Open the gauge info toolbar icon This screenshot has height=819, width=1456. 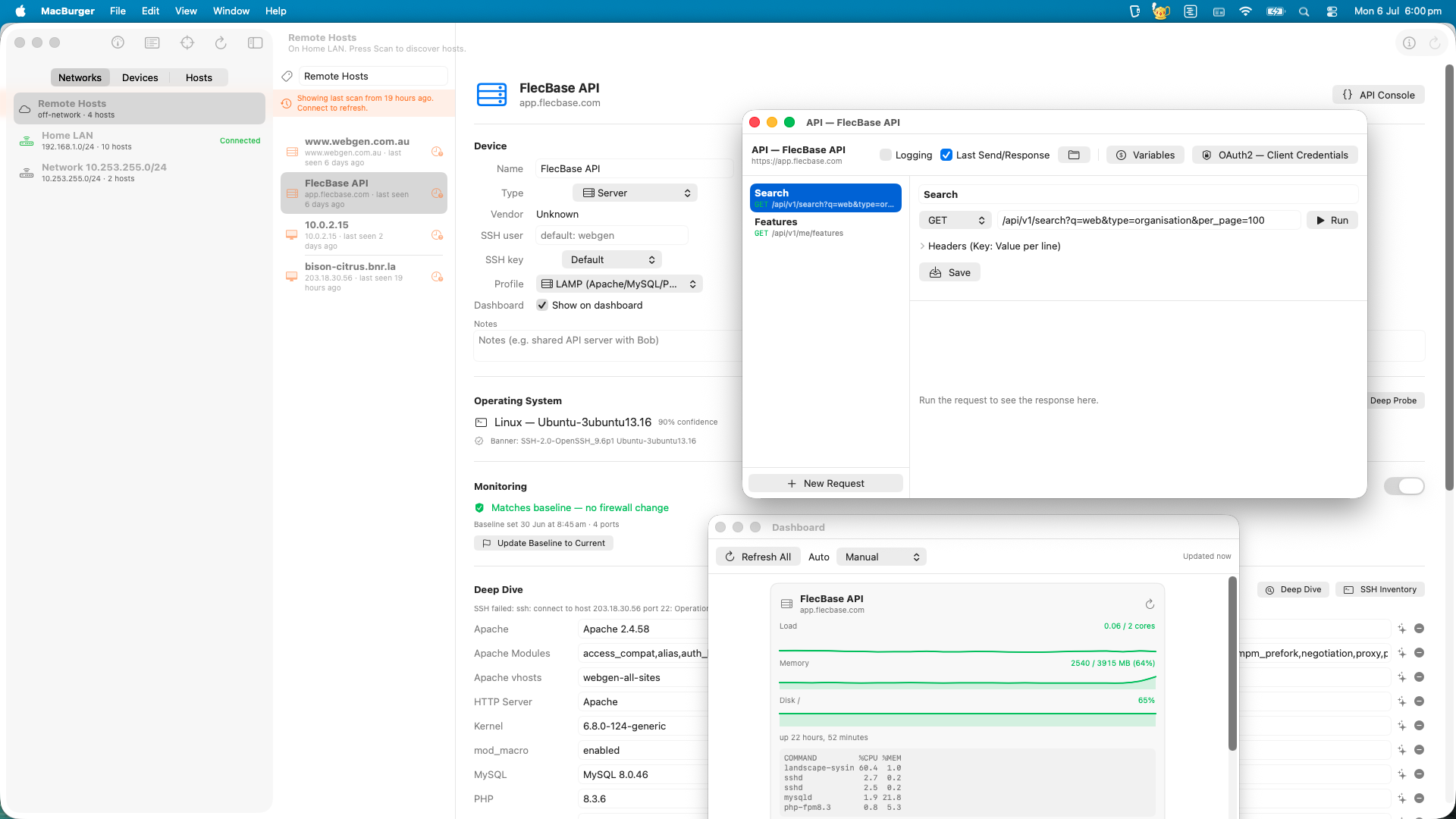(118, 42)
